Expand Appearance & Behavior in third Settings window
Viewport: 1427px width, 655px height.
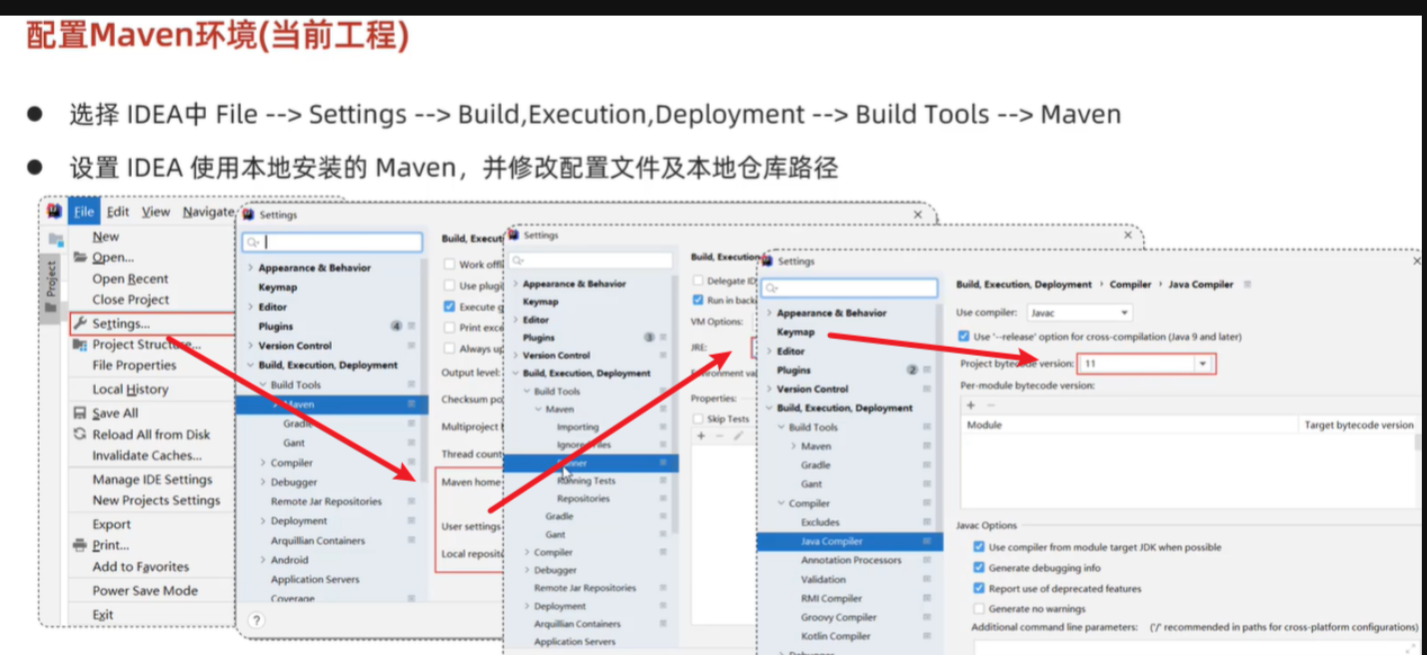pos(769,313)
